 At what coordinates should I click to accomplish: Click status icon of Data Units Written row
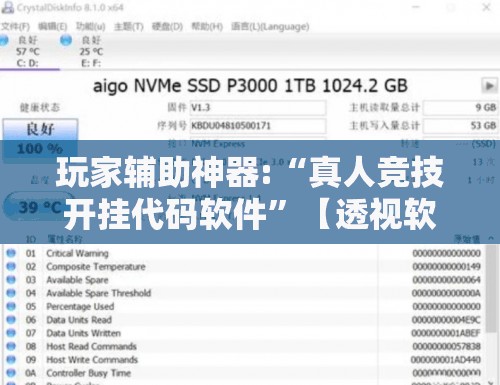[11, 333]
